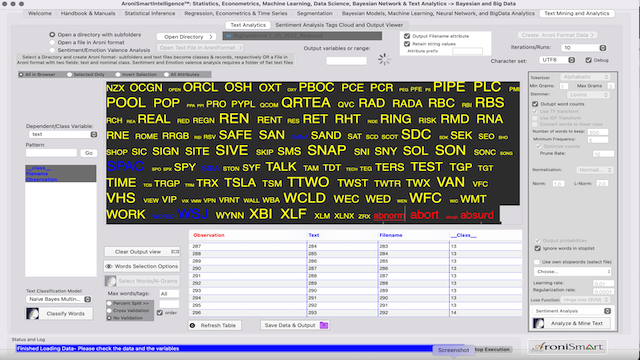
Task: Click the Analyze & Mine Text icon
Action: [x=539, y=323]
